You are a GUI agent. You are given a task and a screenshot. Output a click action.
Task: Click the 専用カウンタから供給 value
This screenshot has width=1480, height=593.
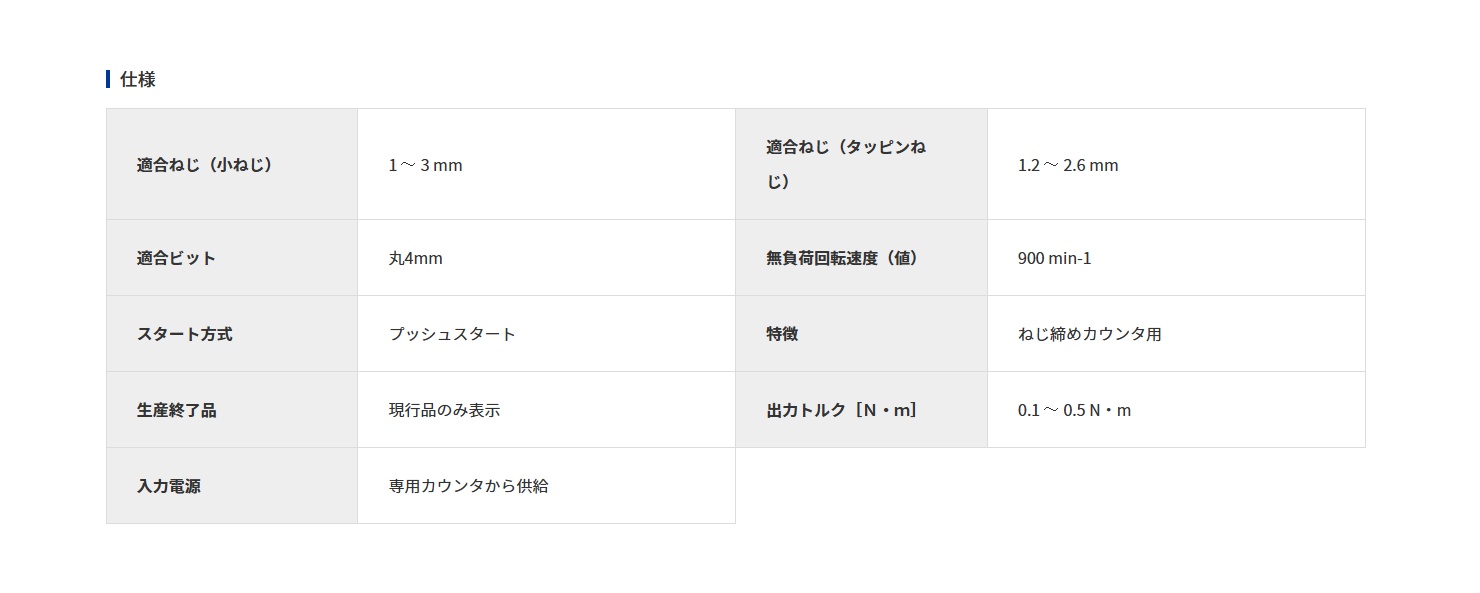pyautogui.click(x=468, y=486)
